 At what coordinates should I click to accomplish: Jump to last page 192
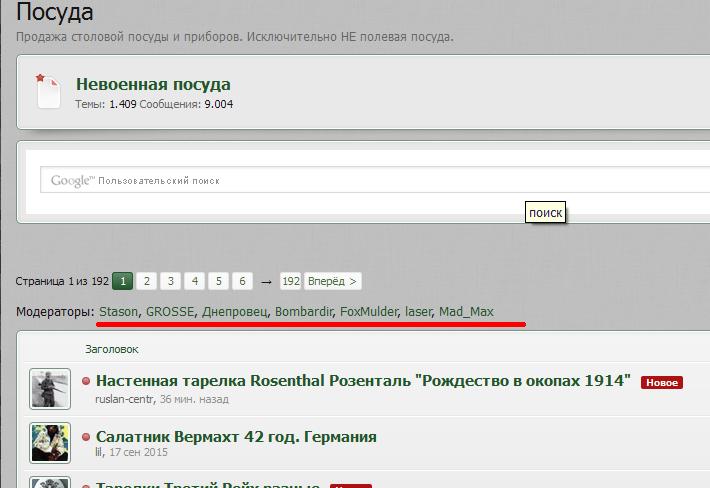(291, 281)
